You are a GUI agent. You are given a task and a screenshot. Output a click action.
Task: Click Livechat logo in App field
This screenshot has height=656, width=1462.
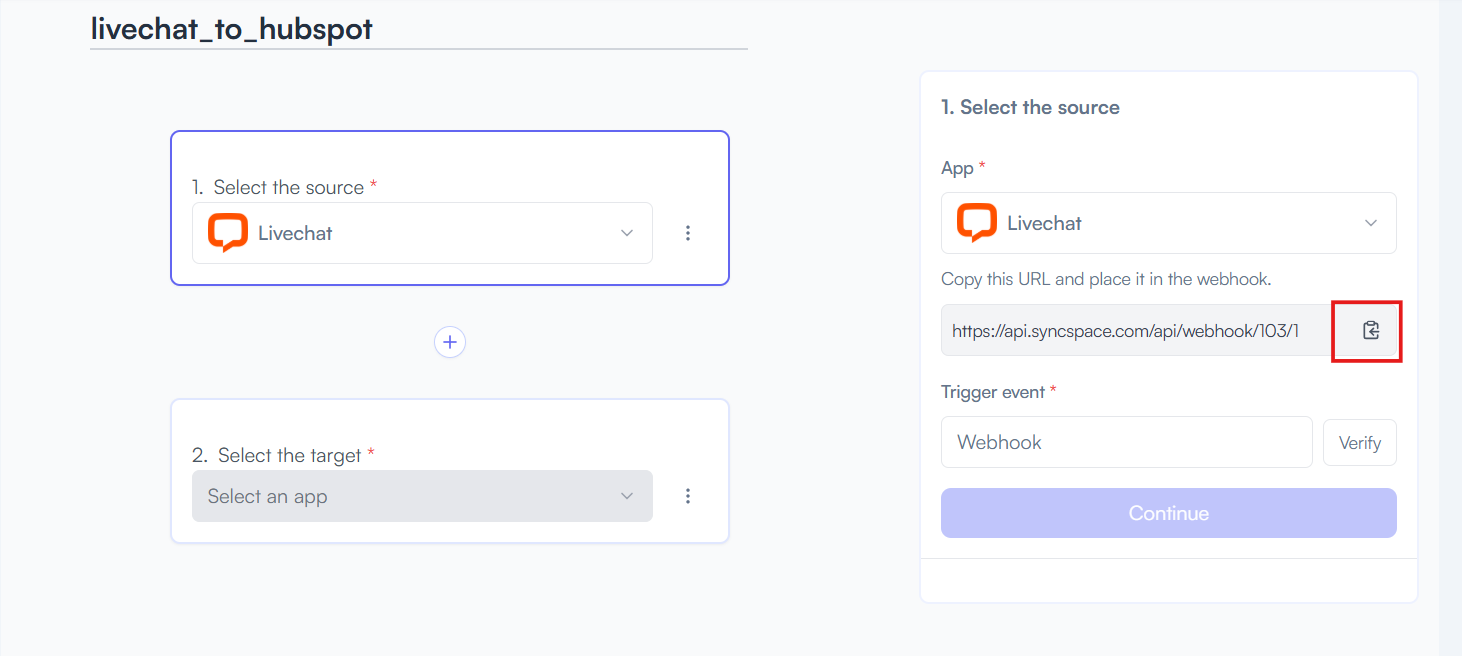976,223
